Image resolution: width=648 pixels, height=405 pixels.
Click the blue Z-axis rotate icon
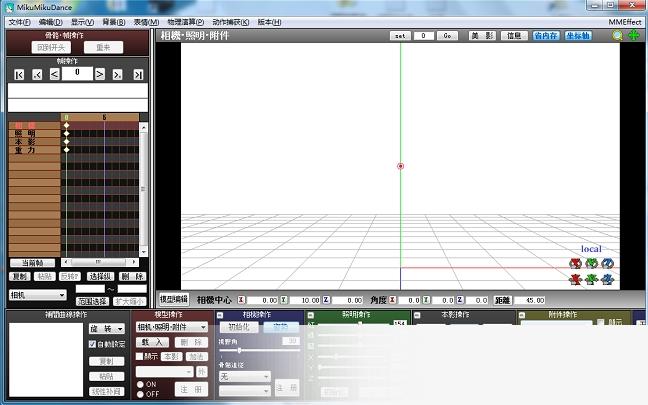(608, 263)
